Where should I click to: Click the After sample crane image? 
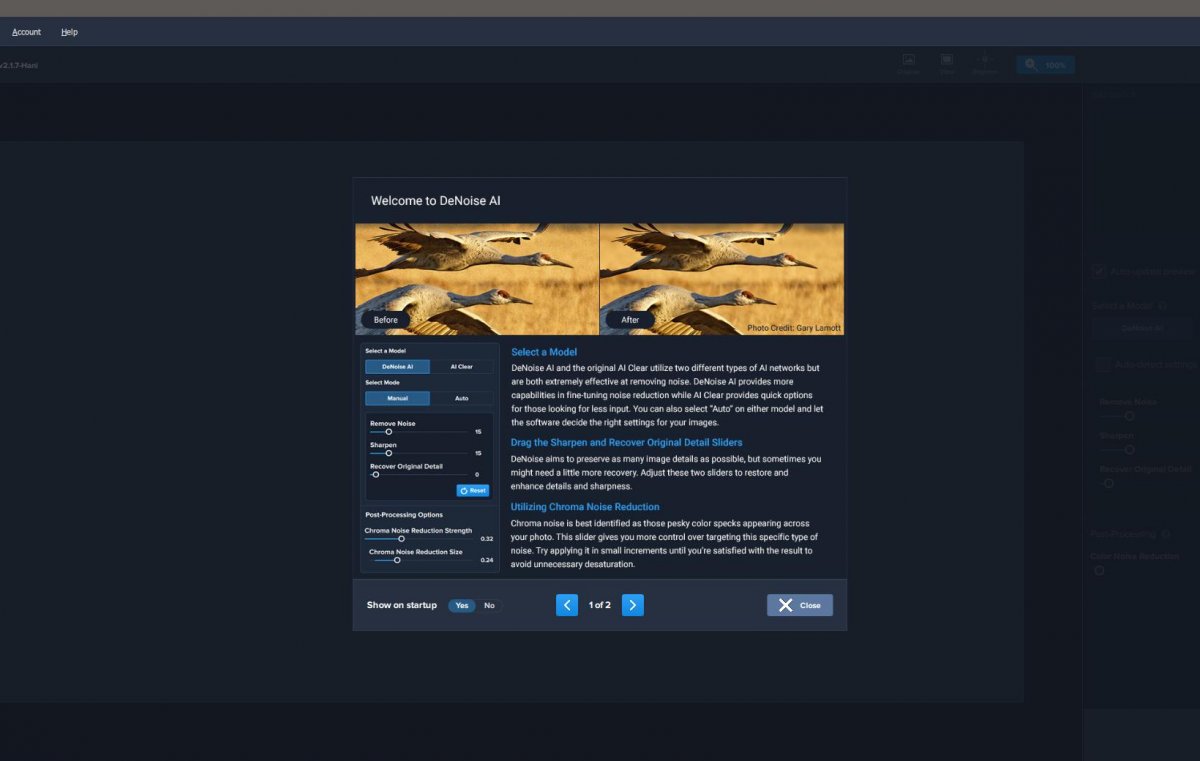pyautogui.click(x=722, y=278)
